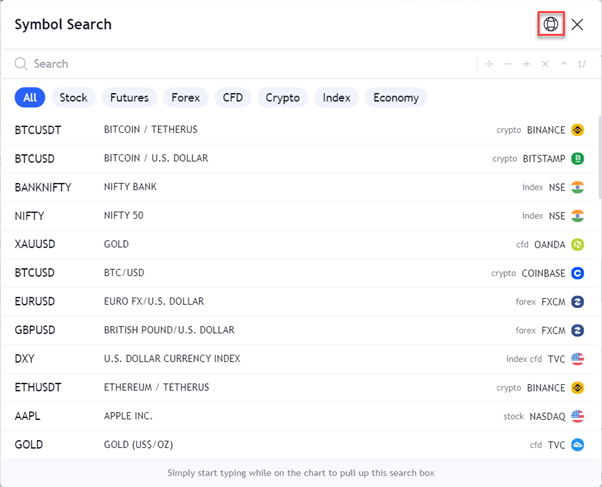602x487 pixels.
Task: Click OANDA logo on XAUUSD row
Action: pos(577,245)
